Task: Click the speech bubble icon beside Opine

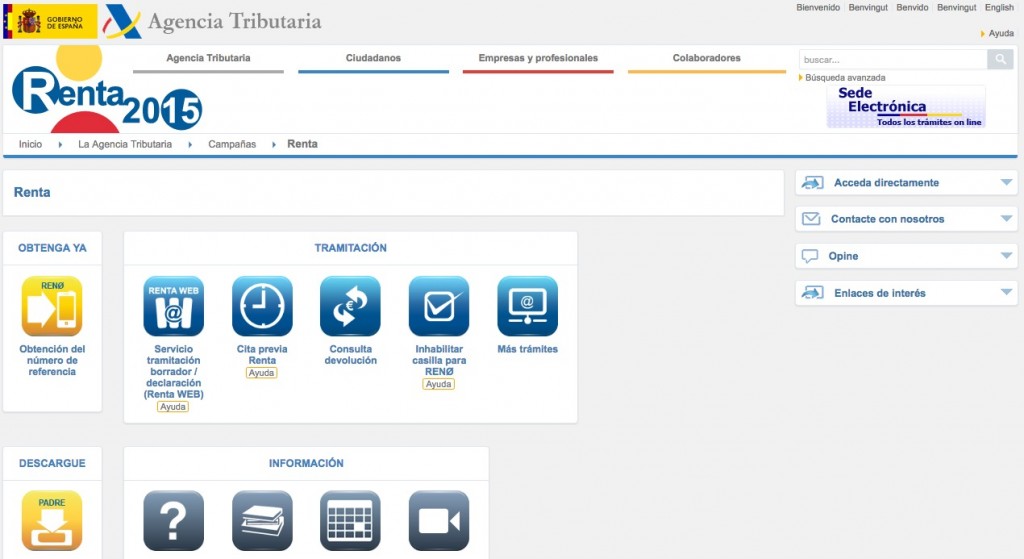Action: 810,256
